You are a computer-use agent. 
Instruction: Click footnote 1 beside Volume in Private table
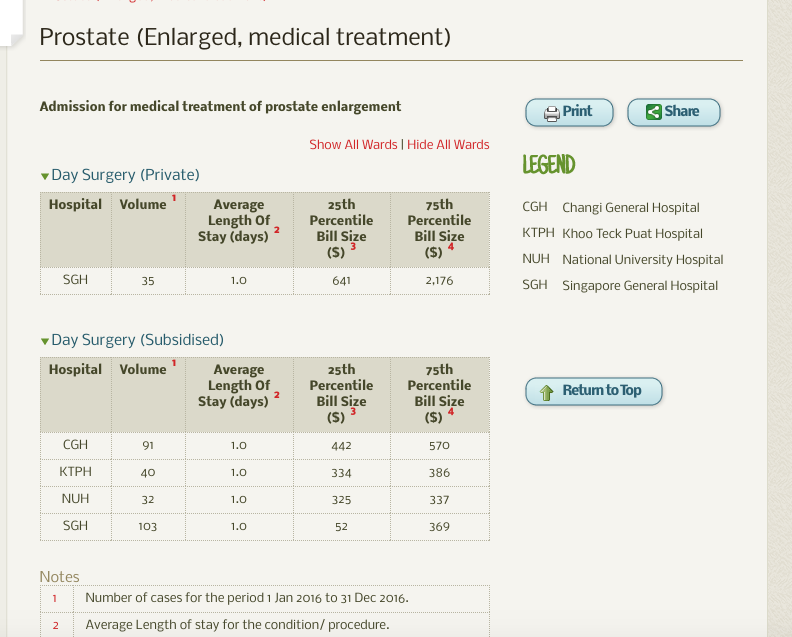(x=173, y=198)
